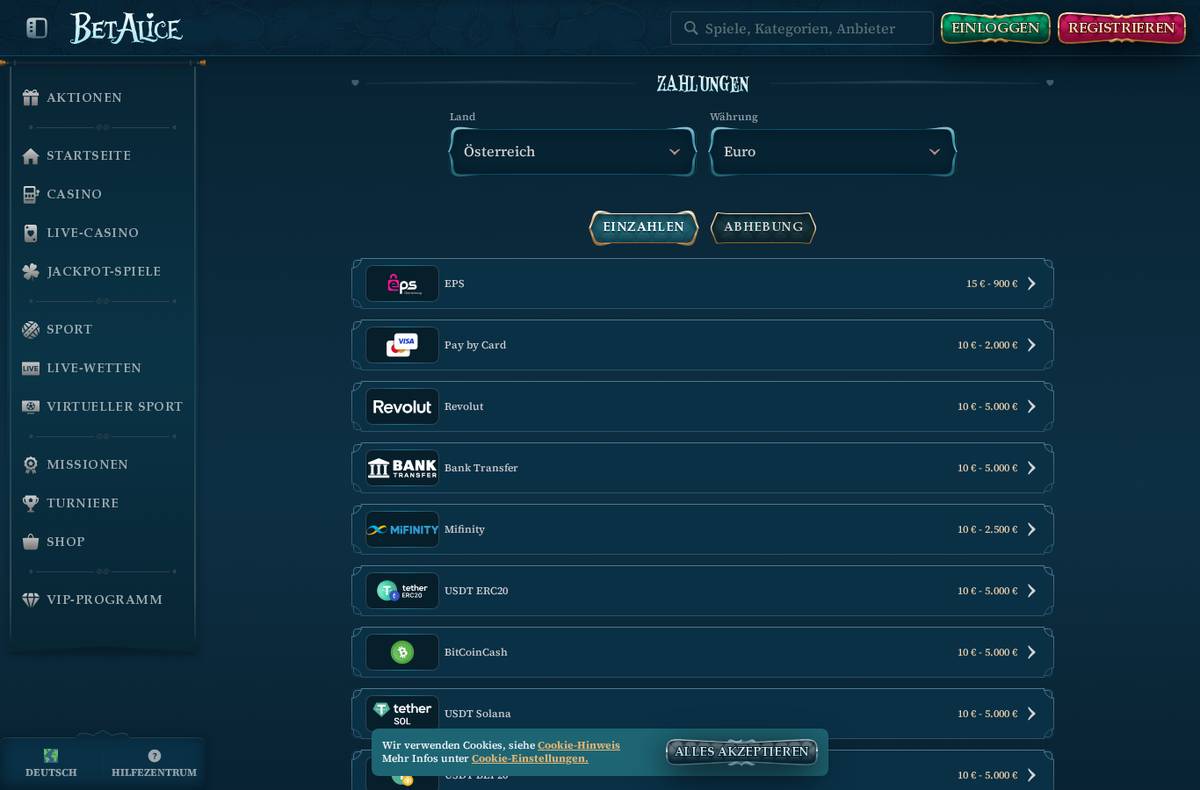Open VIP-Programm from the sidebar
This screenshot has width=1200, height=790.
104,600
